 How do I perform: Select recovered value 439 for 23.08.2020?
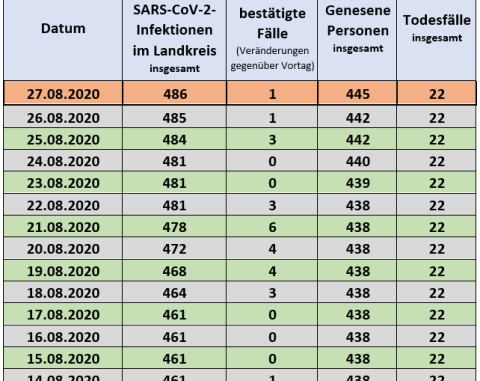[x=357, y=183]
